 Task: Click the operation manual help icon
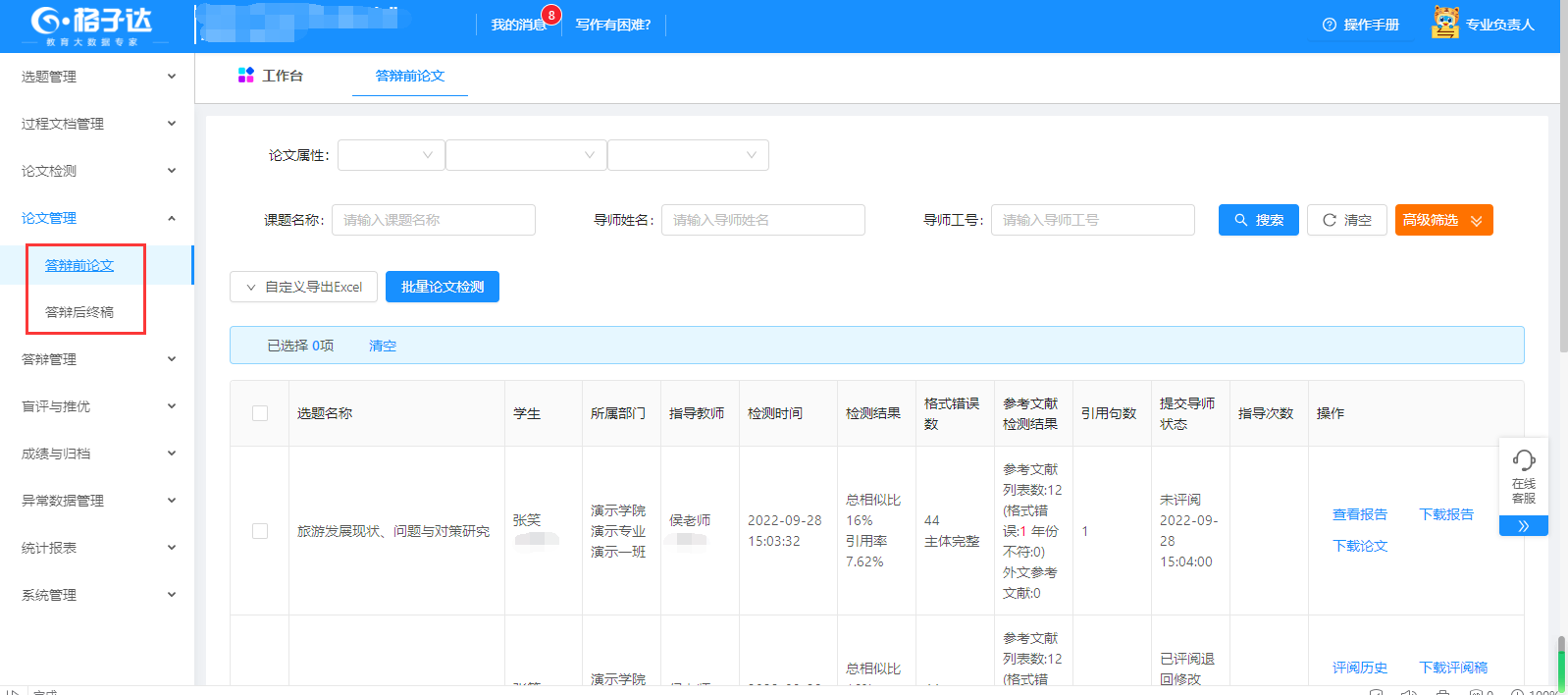point(1330,25)
